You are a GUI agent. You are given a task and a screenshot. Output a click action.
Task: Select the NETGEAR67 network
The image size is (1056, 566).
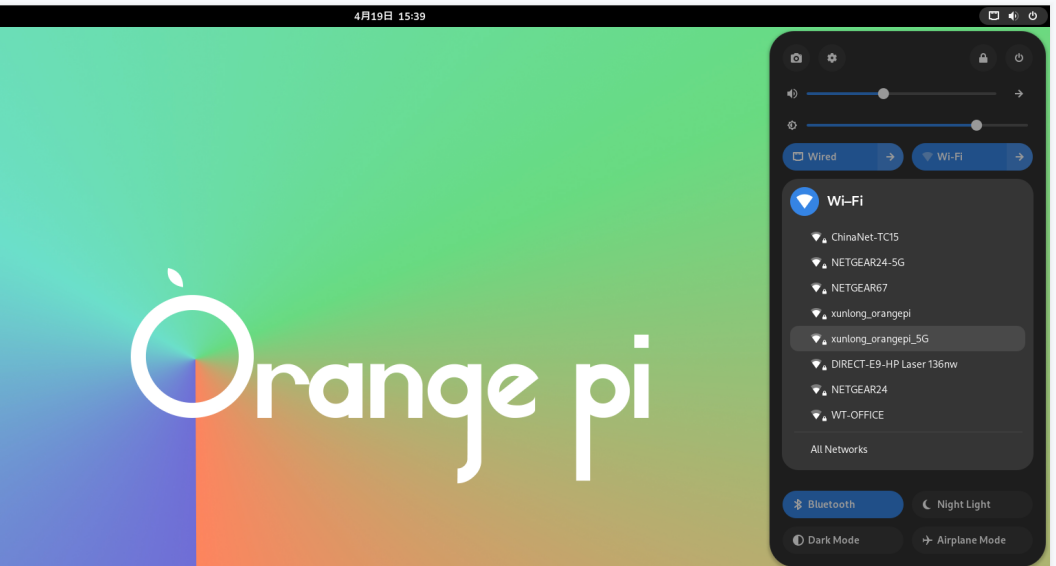coord(907,288)
